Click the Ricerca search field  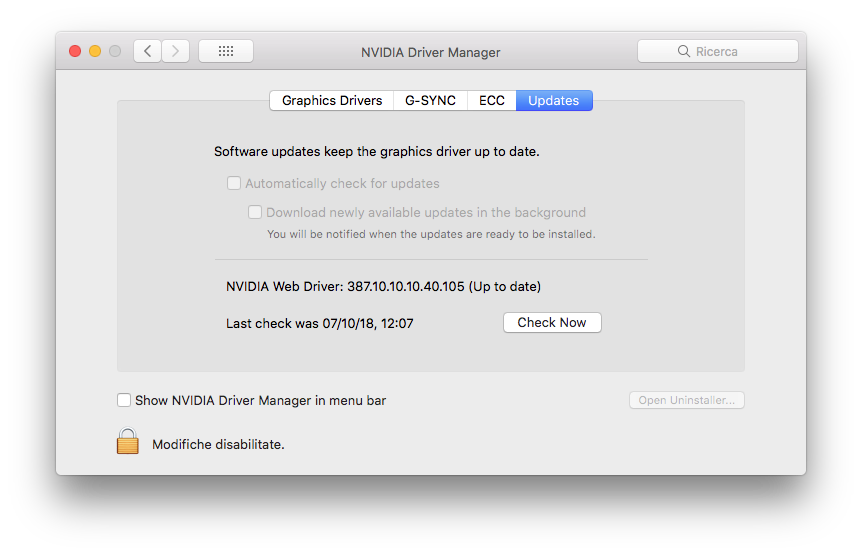(717, 51)
